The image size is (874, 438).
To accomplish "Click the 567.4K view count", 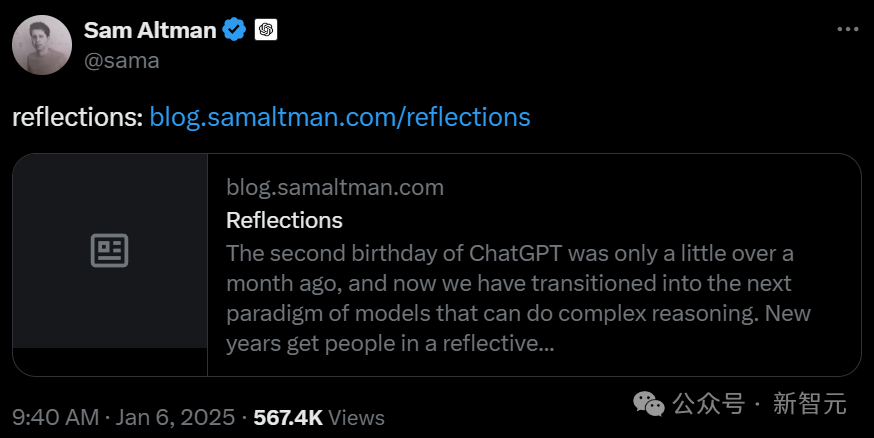I will pyautogui.click(x=288, y=417).
